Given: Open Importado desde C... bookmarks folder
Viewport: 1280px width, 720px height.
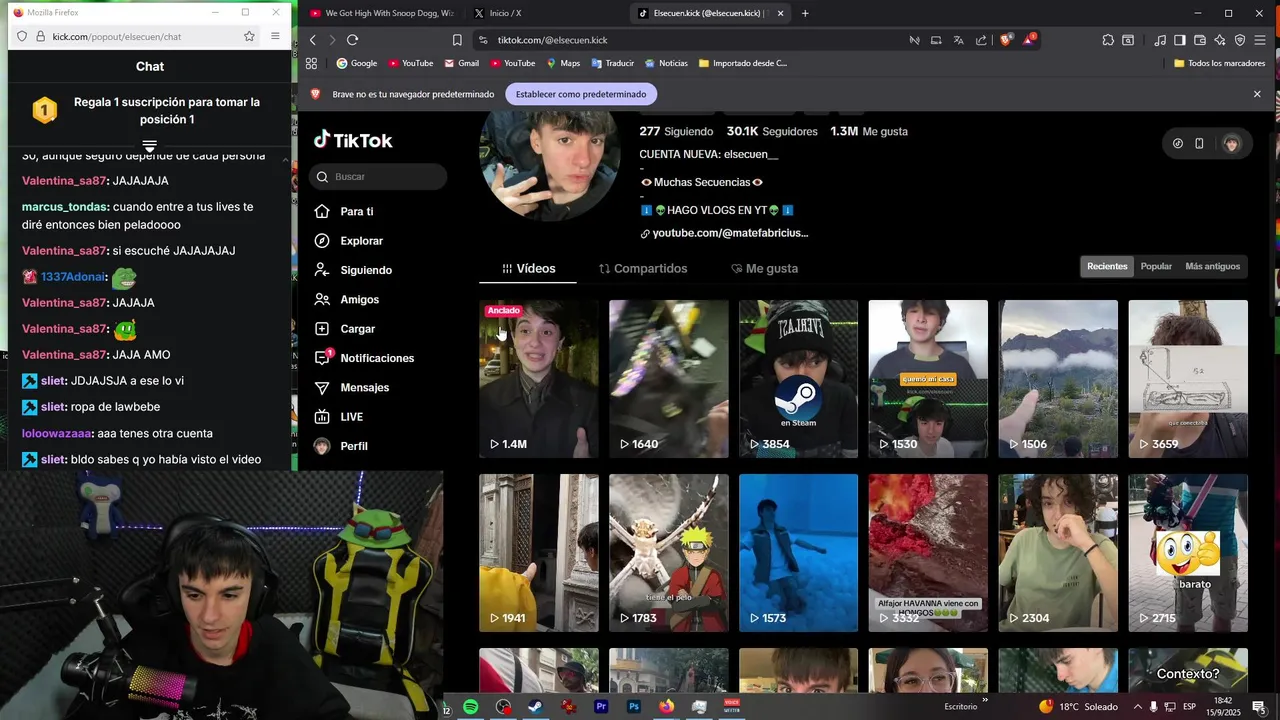Looking at the screenshot, I should click(x=743, y=63).
